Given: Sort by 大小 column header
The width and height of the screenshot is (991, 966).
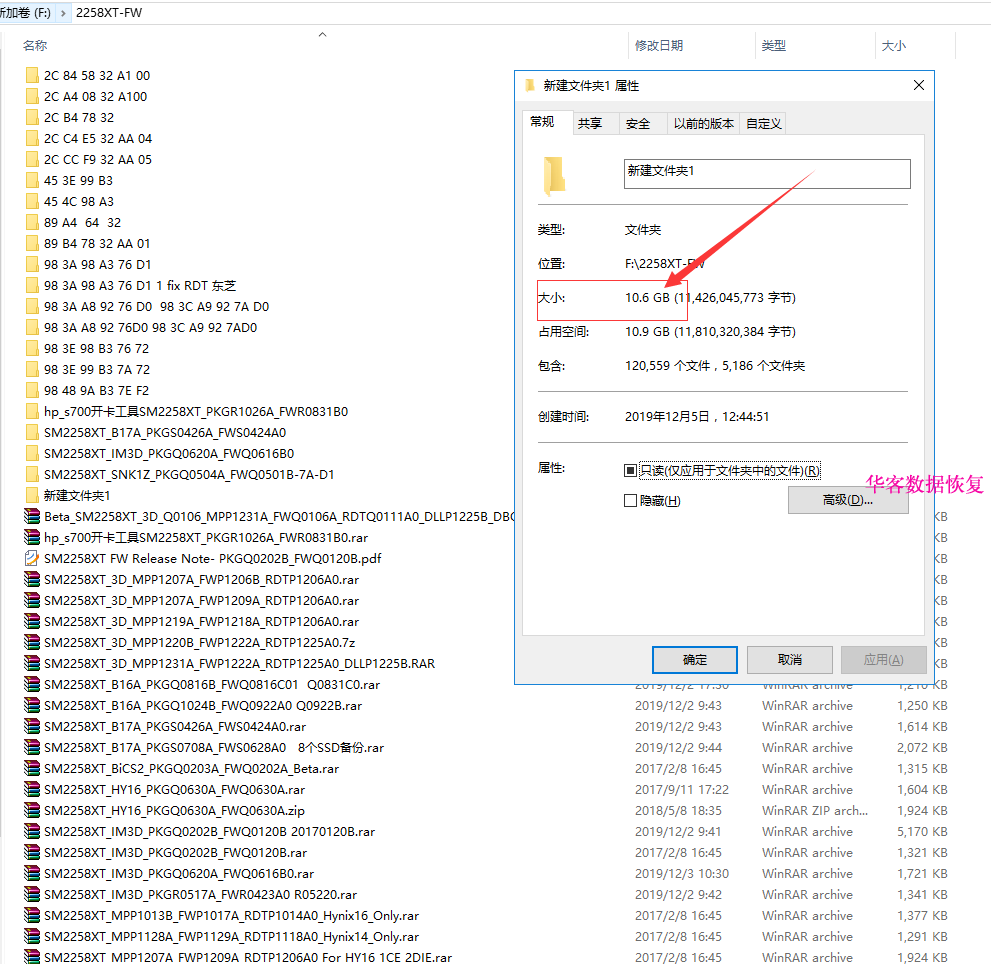Looking at the screenshot, I should [894, 46].
